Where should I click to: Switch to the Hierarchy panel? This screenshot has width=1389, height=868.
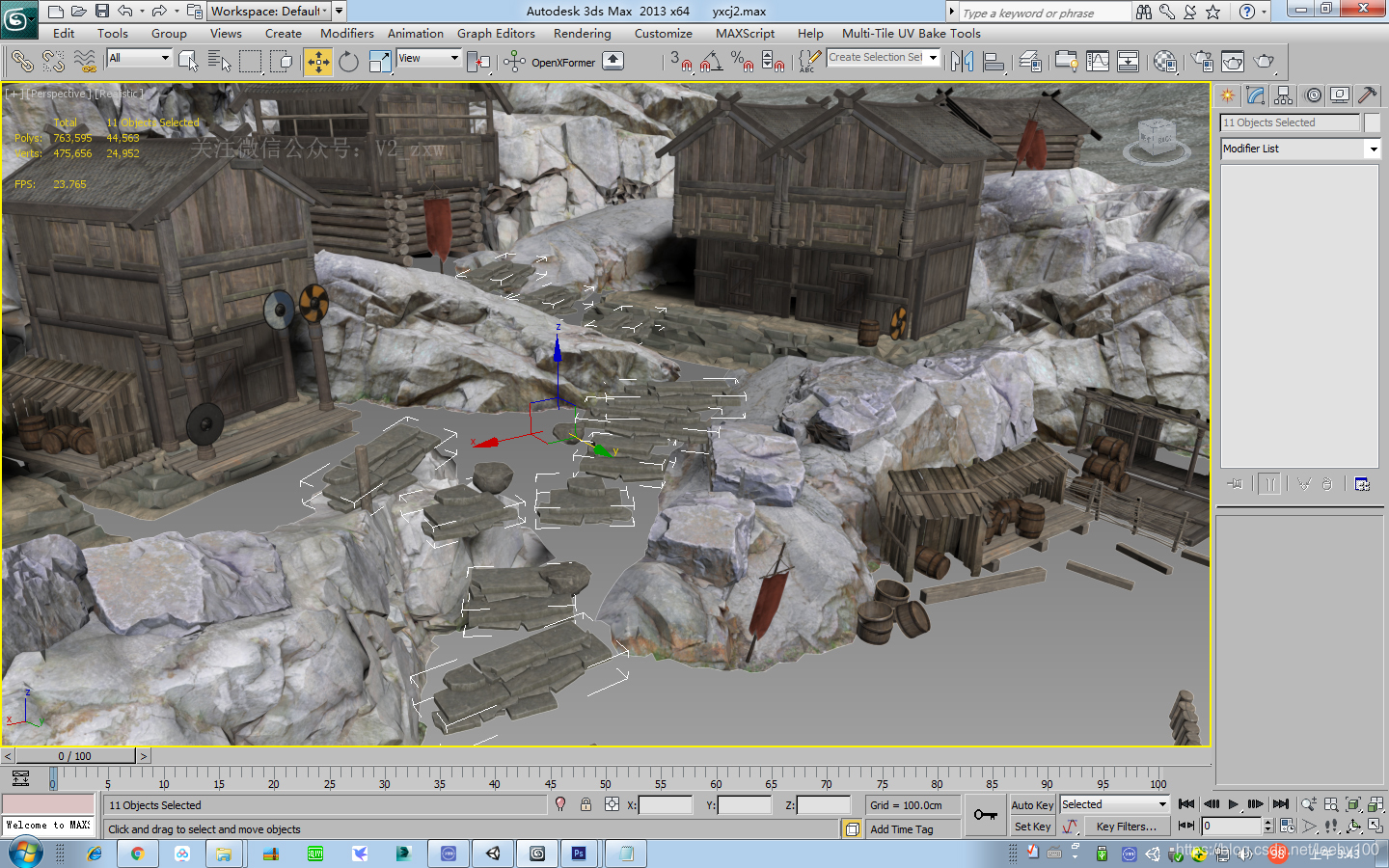tap(1283, 95)
